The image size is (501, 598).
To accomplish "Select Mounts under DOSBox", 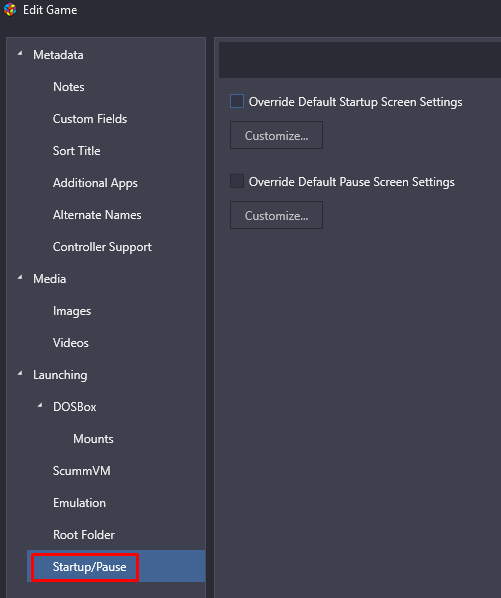I will pyautogui.click(x=93, y=439).
